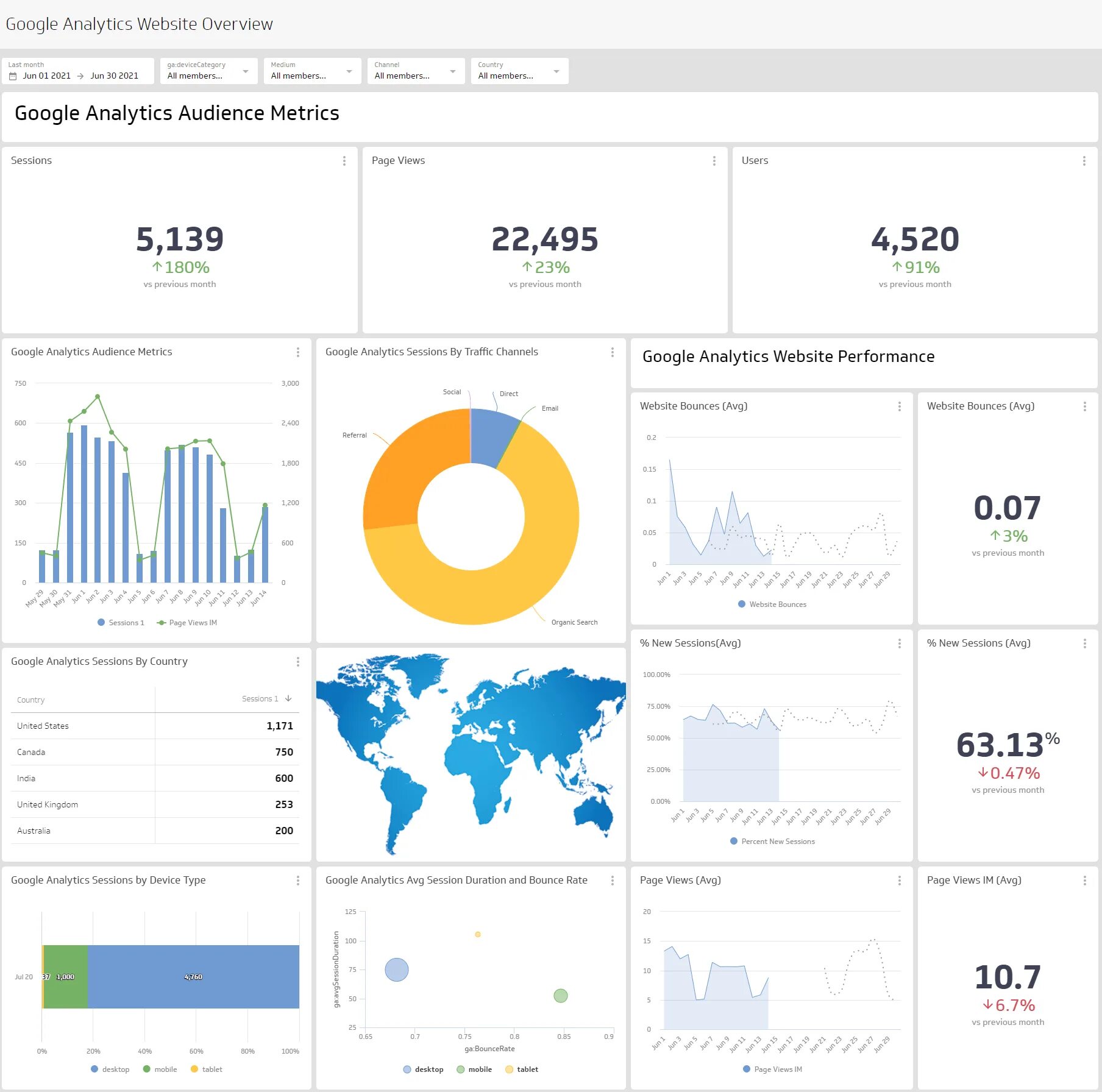This screenshot has height=1092, width=1102.
Task: Set the Jun 30 2021 end date
Action: click(x=115, y=76)
